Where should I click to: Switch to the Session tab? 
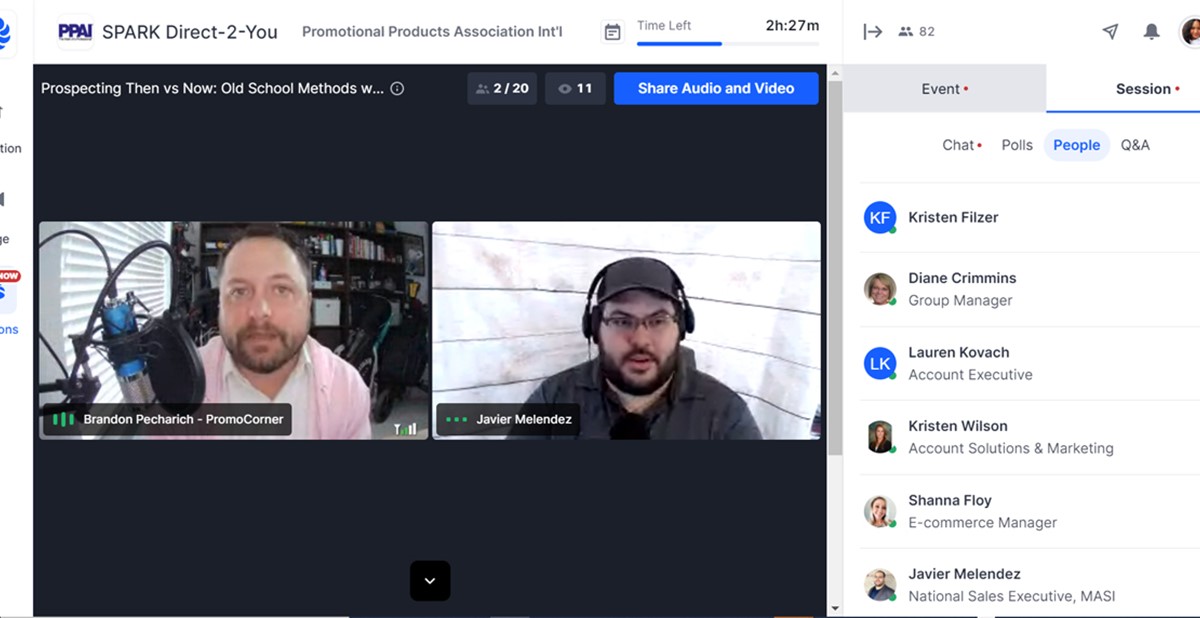tap(1142, 89)
